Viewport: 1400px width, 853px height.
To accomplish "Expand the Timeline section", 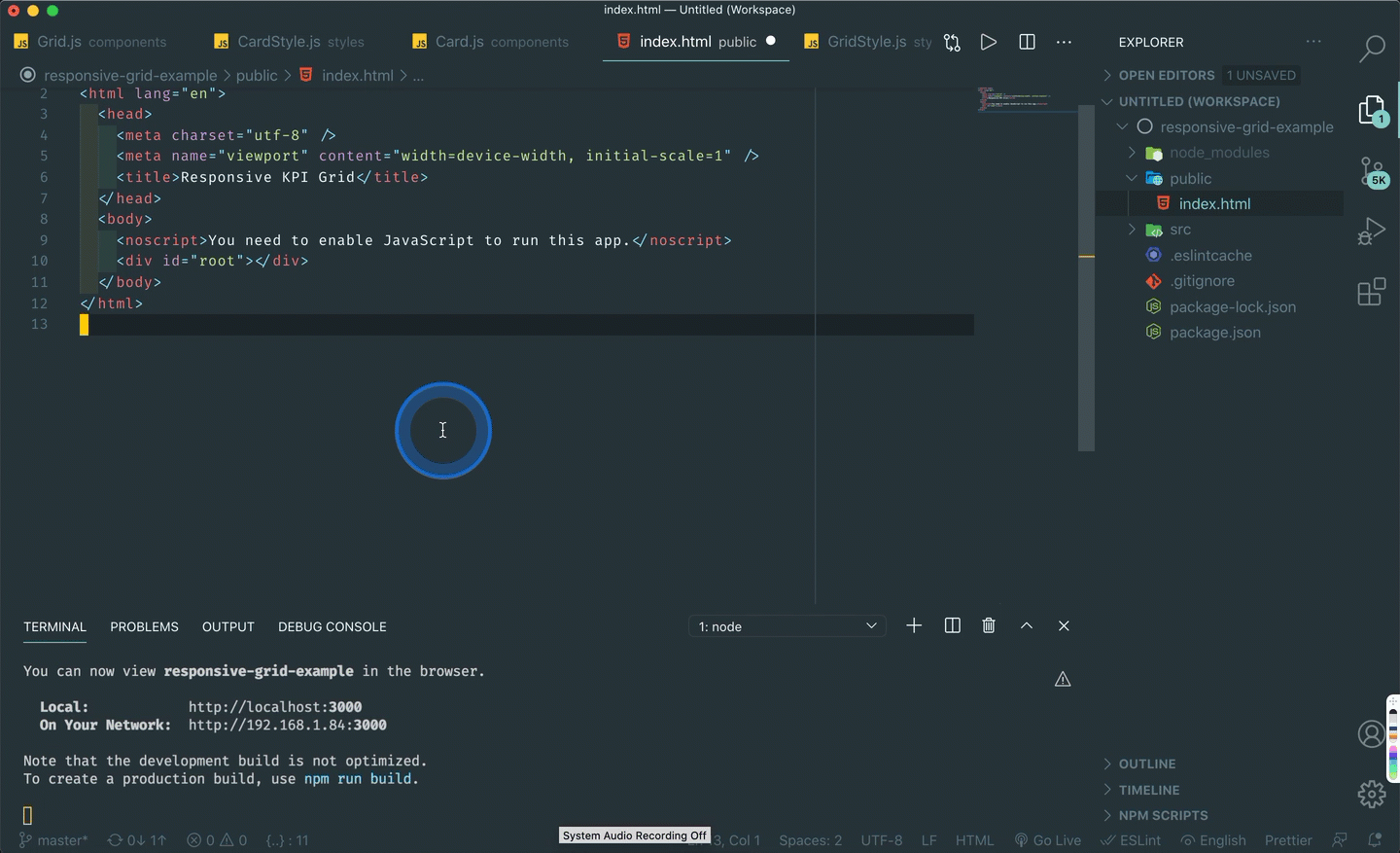I will [x=1140, y=790].
